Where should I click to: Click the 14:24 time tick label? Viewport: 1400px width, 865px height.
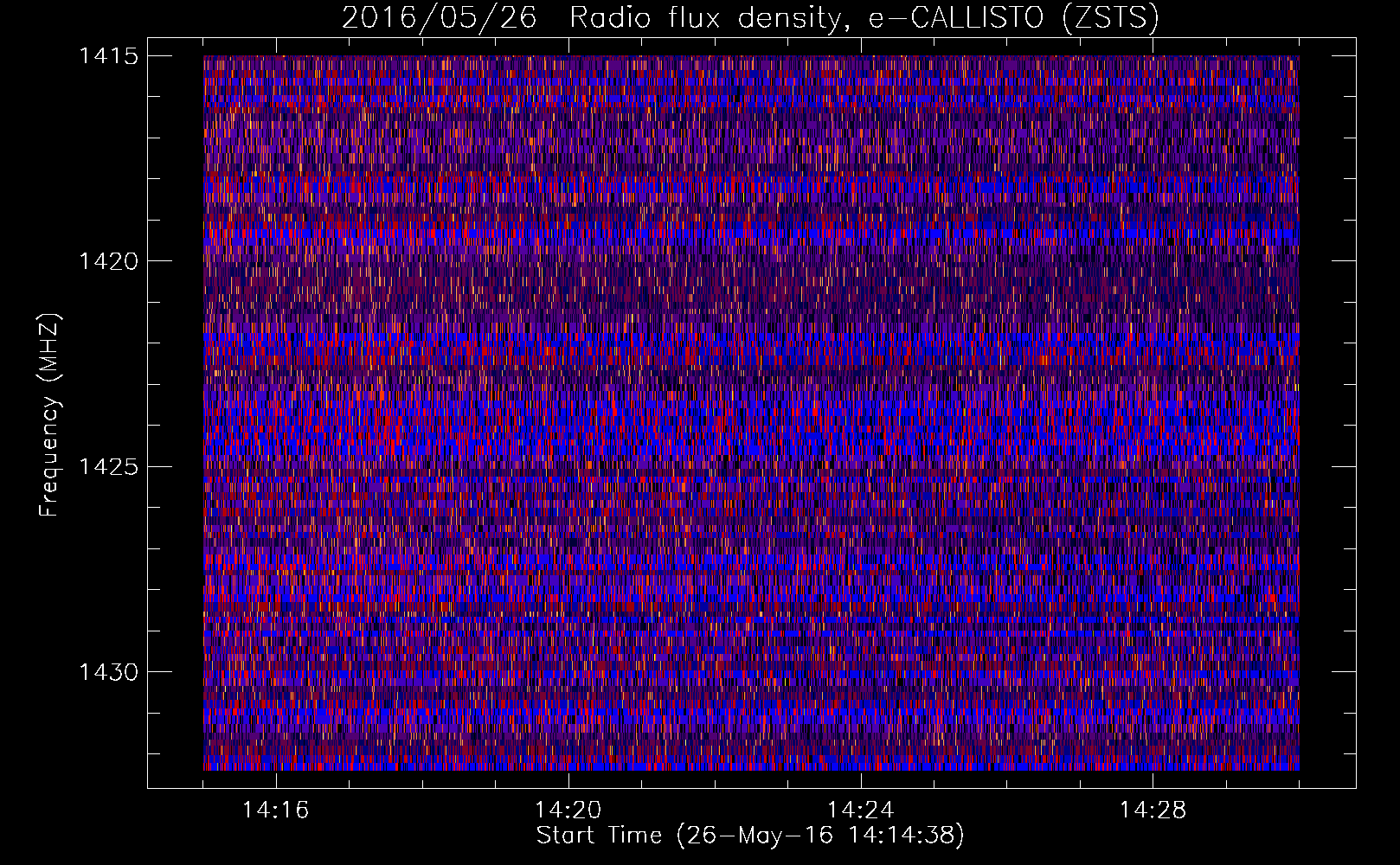coord(860,811)
